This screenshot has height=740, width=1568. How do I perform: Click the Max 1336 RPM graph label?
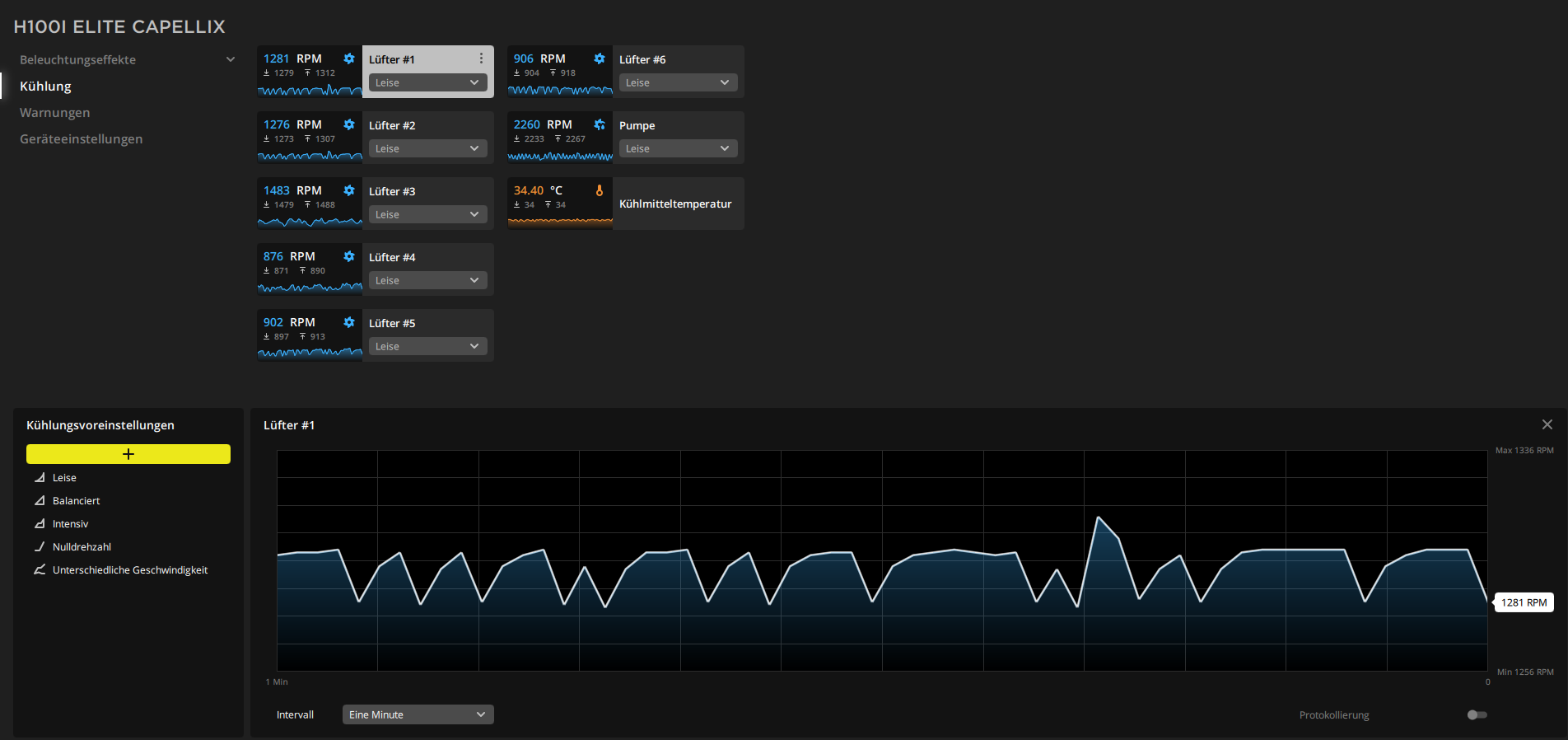click(1524, 450)
